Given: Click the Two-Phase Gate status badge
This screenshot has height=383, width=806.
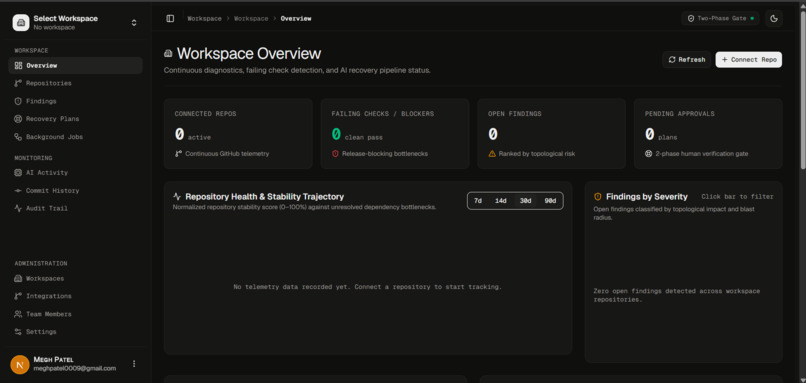Looking at the screenshot, I should click(721, 19).
